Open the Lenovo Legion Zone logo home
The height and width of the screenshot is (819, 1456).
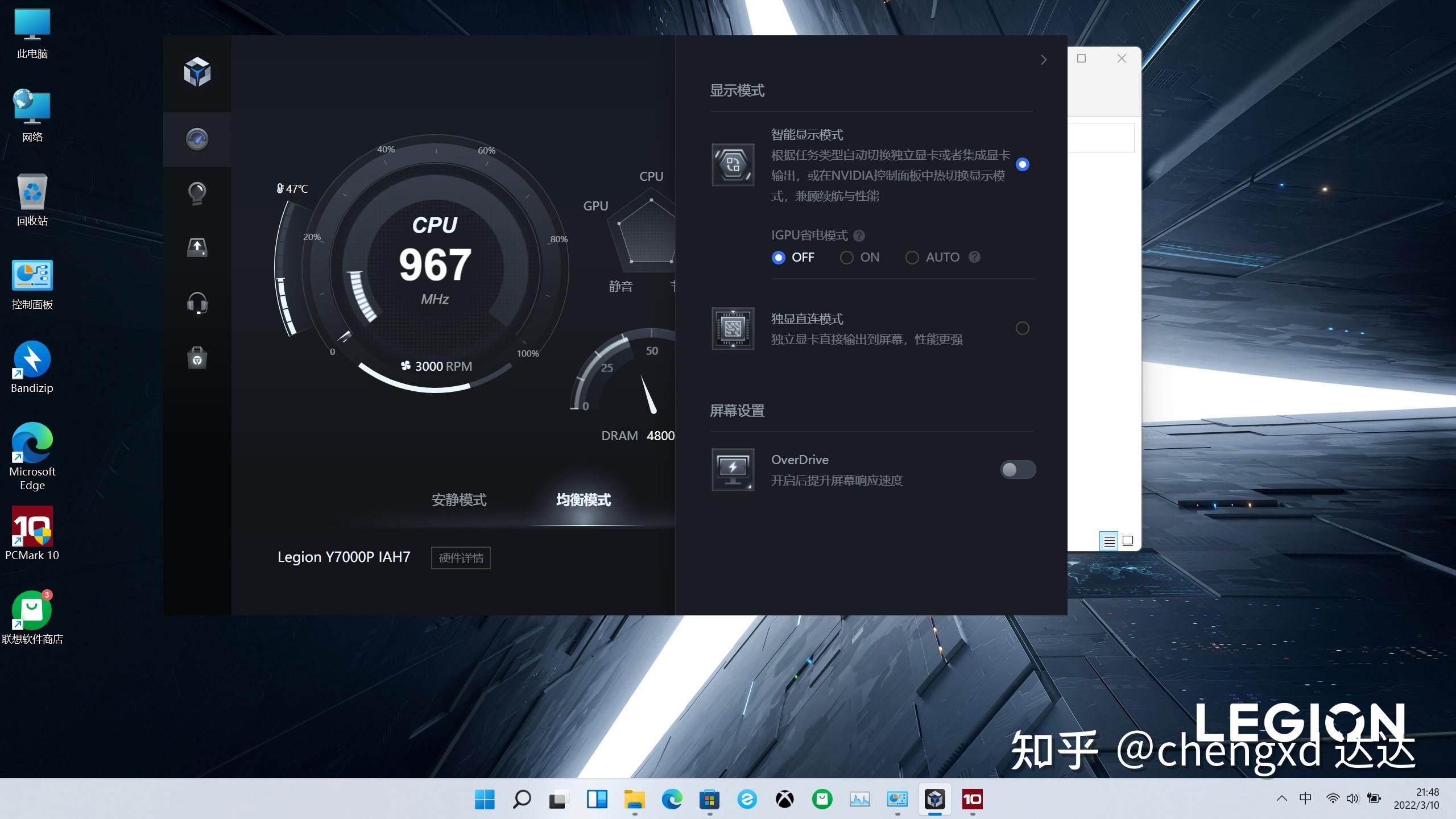point(197,72)
